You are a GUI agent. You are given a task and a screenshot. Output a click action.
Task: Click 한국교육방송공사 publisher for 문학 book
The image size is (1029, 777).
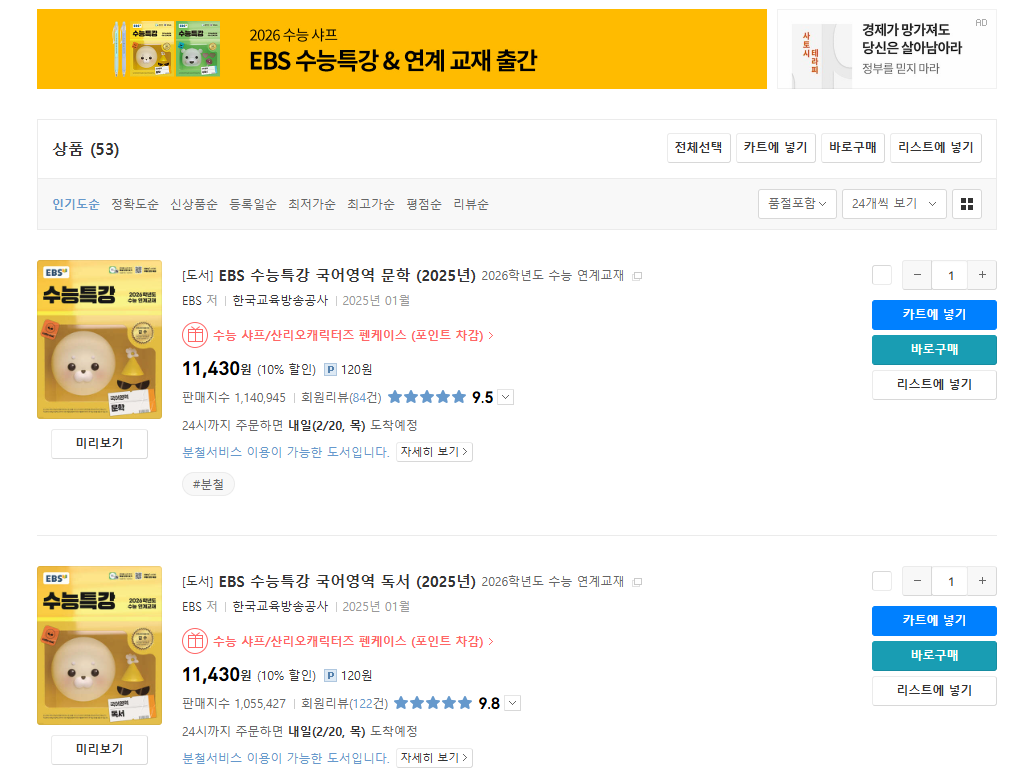click(x=280, y=301)
